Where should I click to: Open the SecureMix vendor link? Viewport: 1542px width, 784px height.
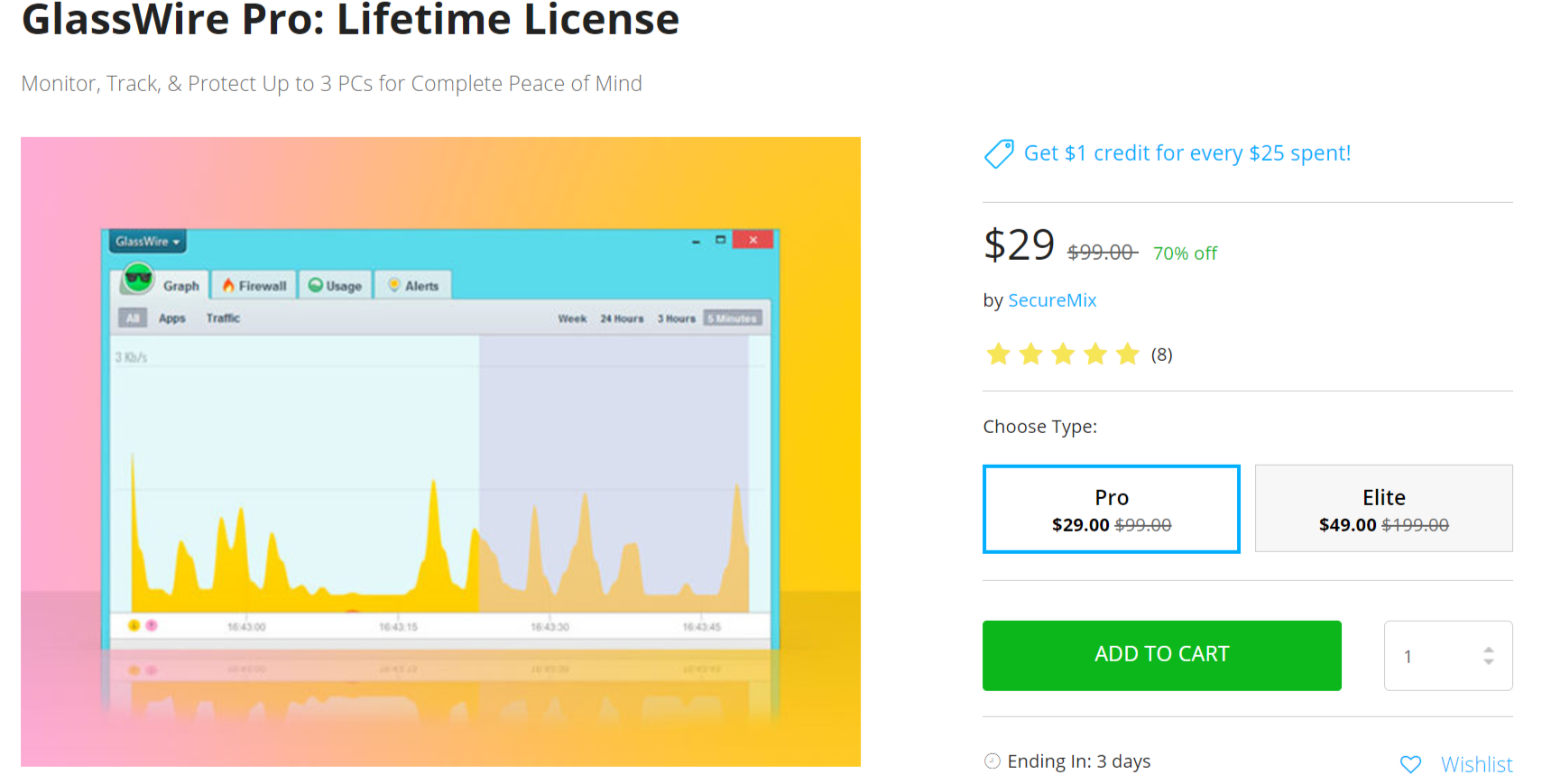(1052, 300)
